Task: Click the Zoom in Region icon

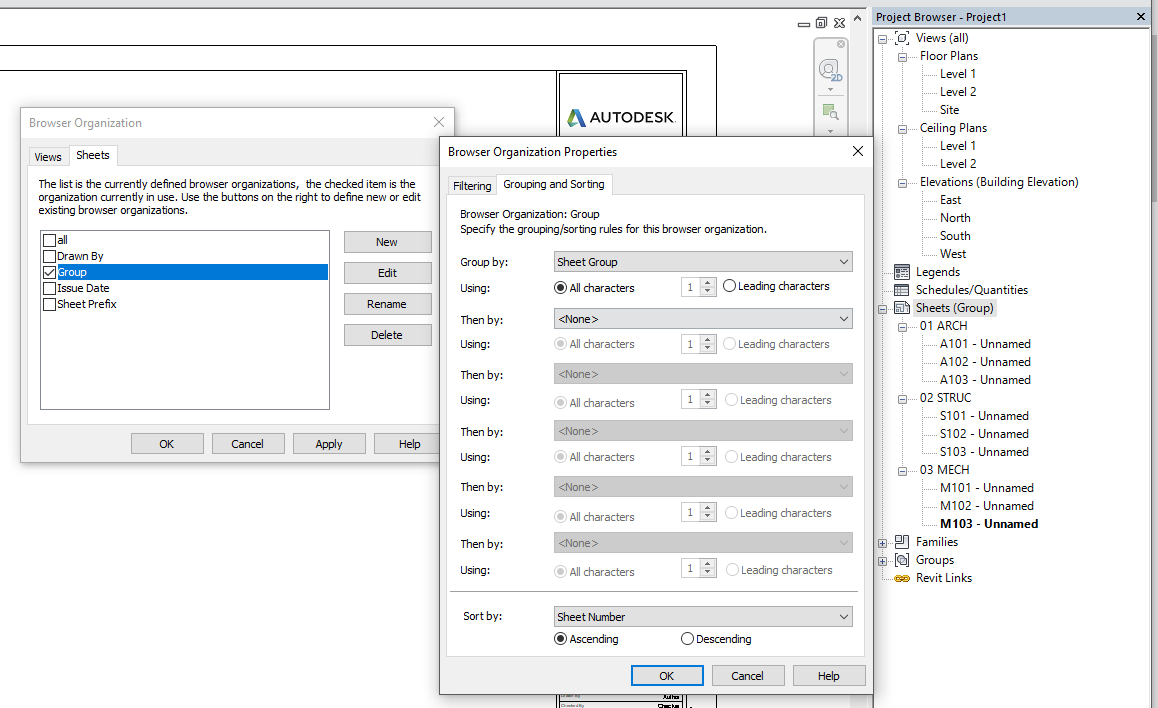Action: (x=830, y=111)
